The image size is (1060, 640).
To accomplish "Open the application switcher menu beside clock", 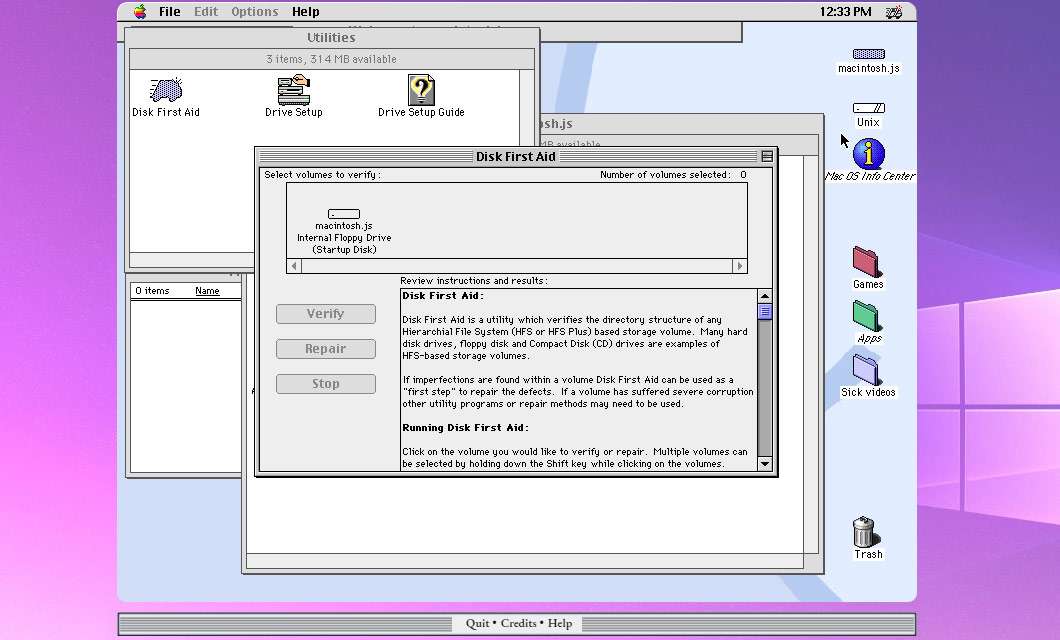I will [x=894, y=12].
